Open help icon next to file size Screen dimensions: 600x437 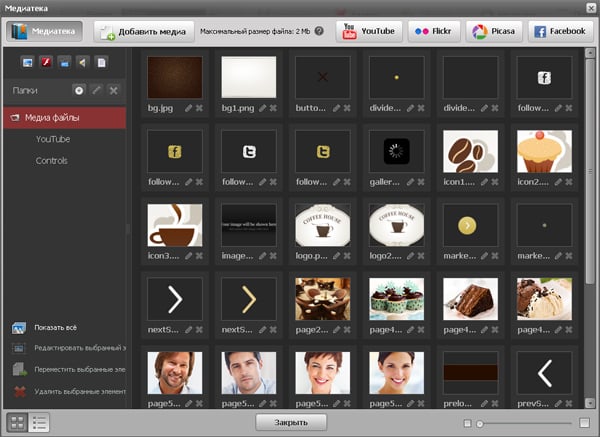point(319,31)
